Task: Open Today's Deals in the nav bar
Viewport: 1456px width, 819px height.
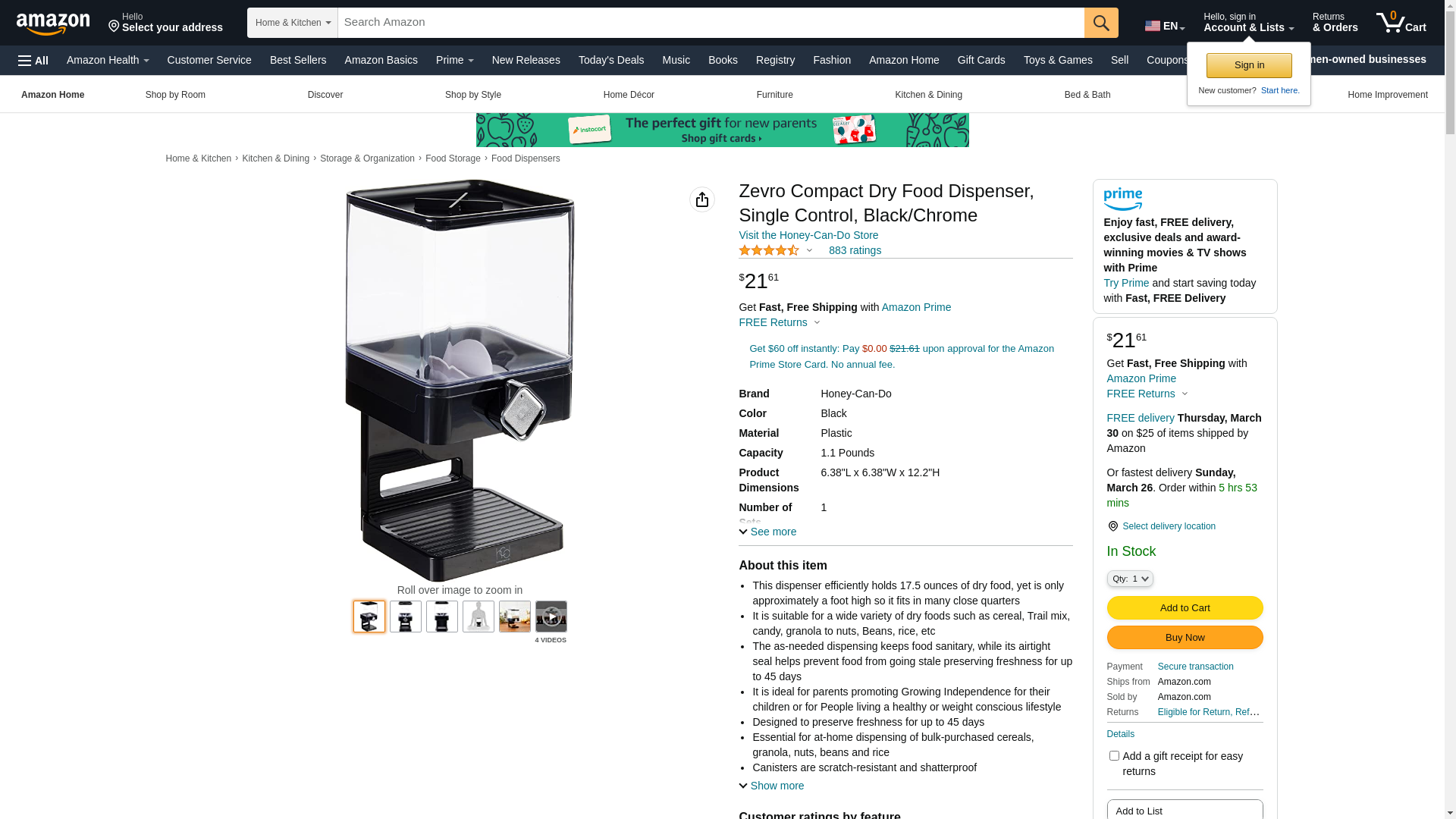Action: 611,60
